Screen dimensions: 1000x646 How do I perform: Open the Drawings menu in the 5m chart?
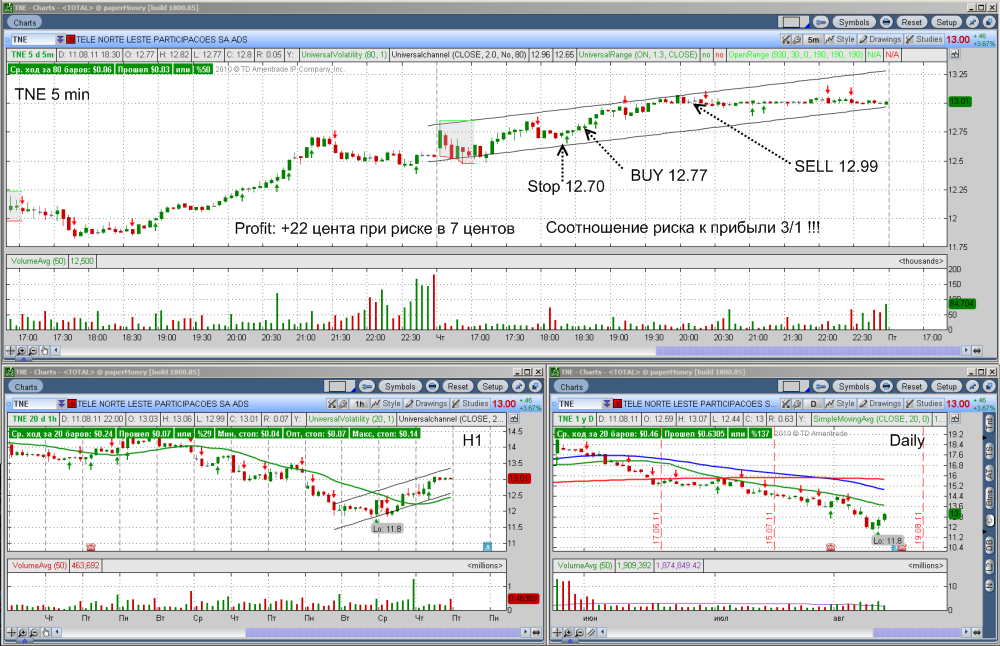(880, 40)
